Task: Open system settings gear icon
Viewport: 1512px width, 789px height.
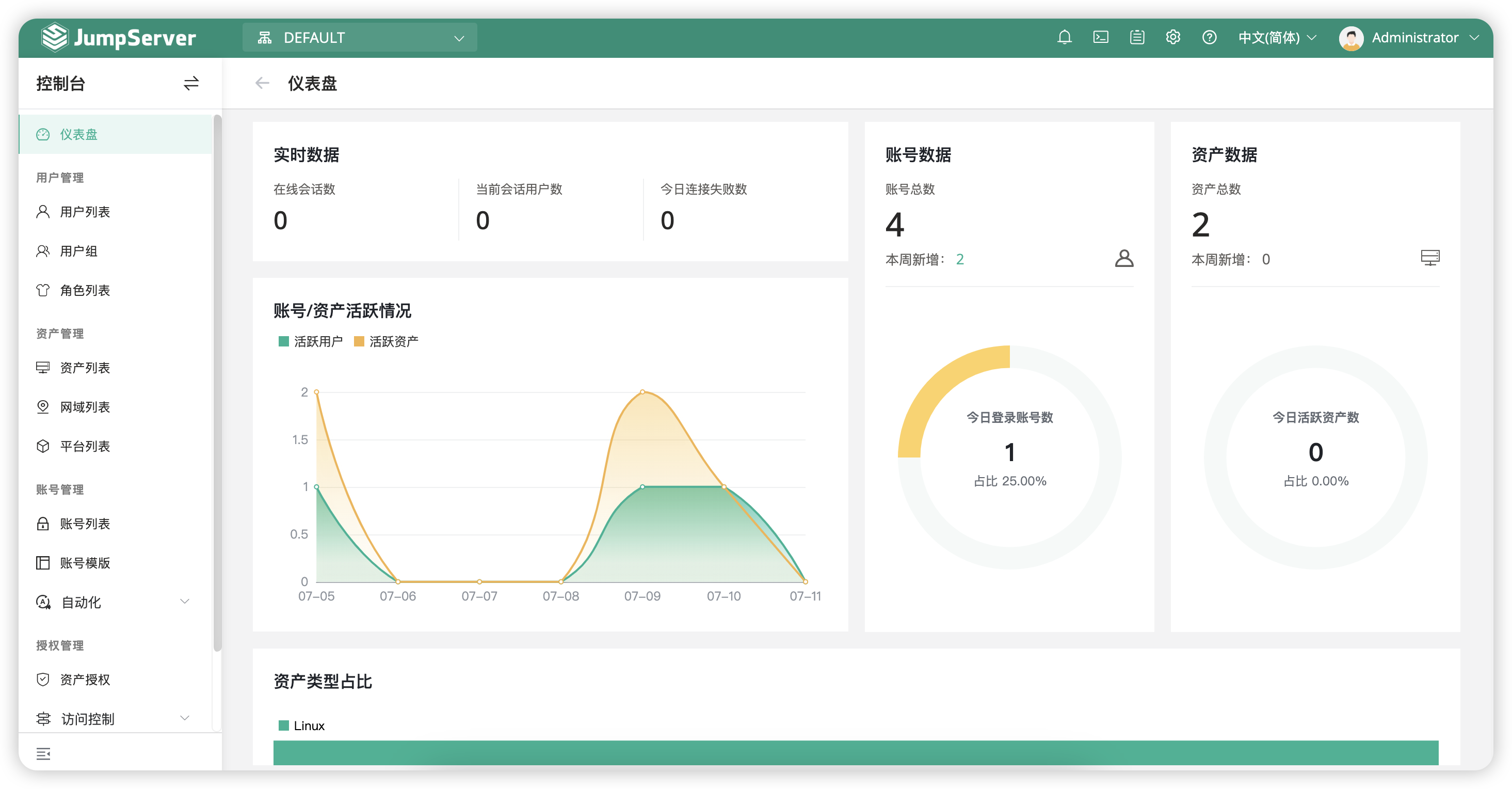Action: point(1173,38)
